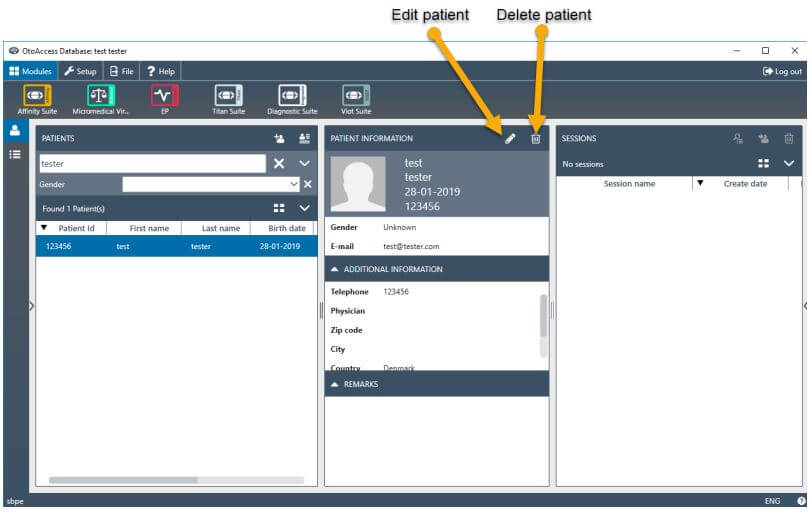Click the help icon in status bar

coord(802,501)
